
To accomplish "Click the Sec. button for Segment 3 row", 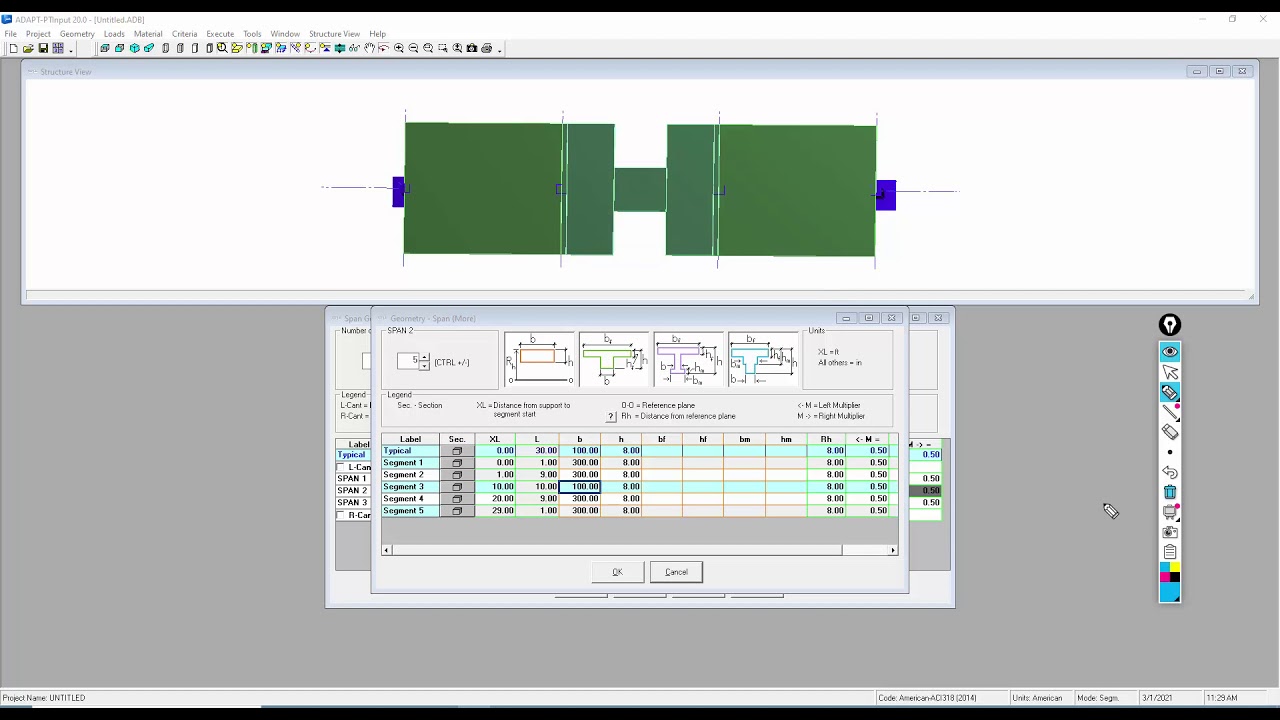I will [x=457, y=487].
